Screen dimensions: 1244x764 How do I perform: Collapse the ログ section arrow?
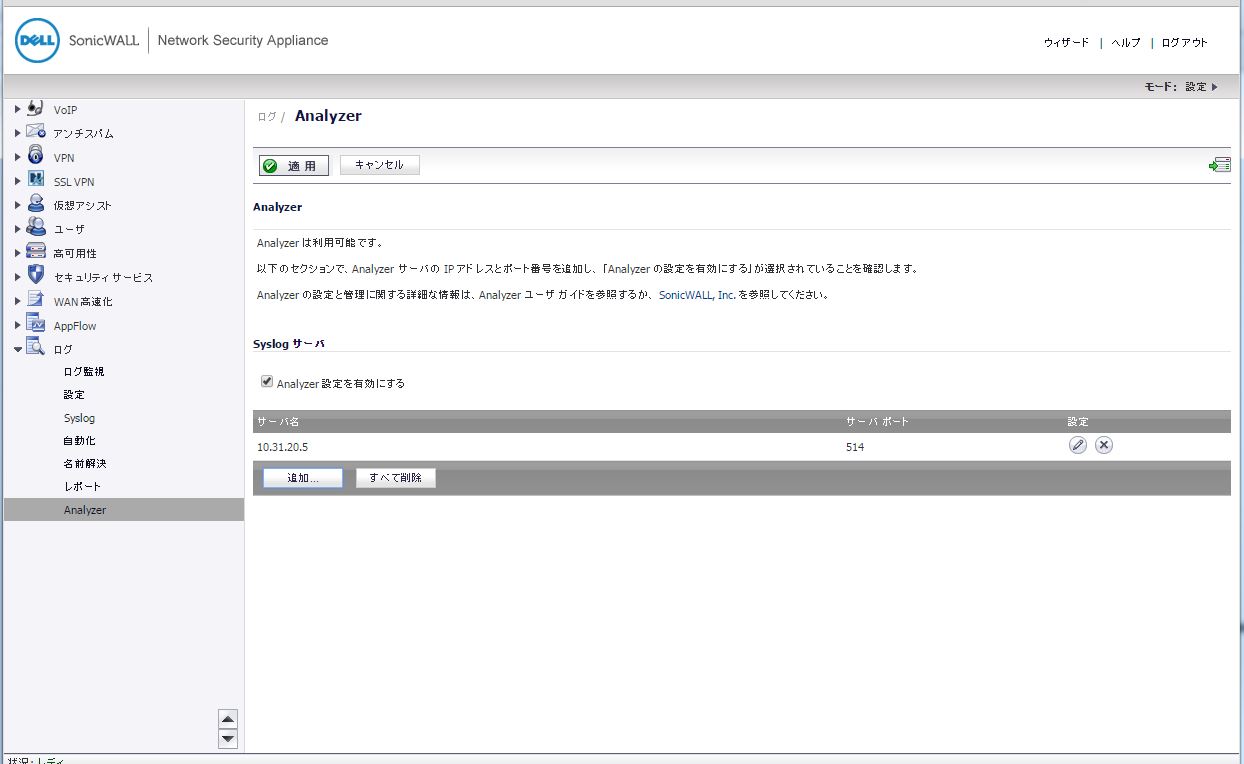click(17, 349)
